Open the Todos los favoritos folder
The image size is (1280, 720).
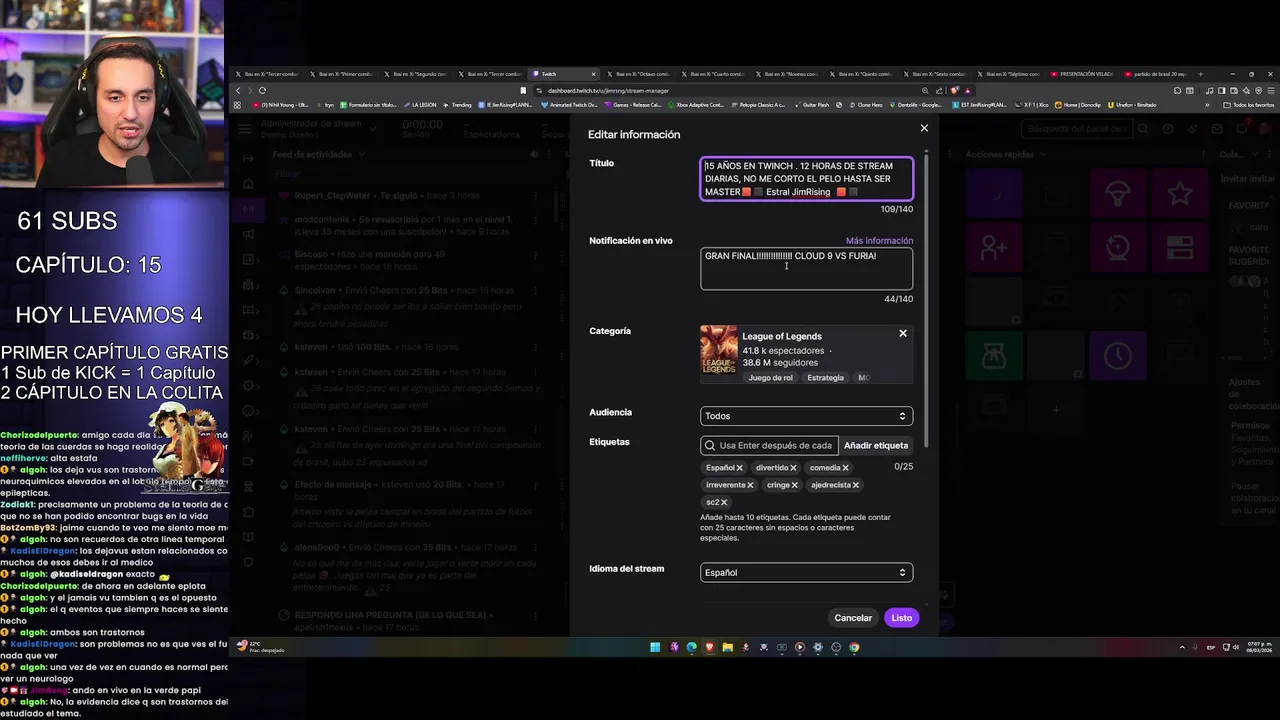tap(1250, 105)
